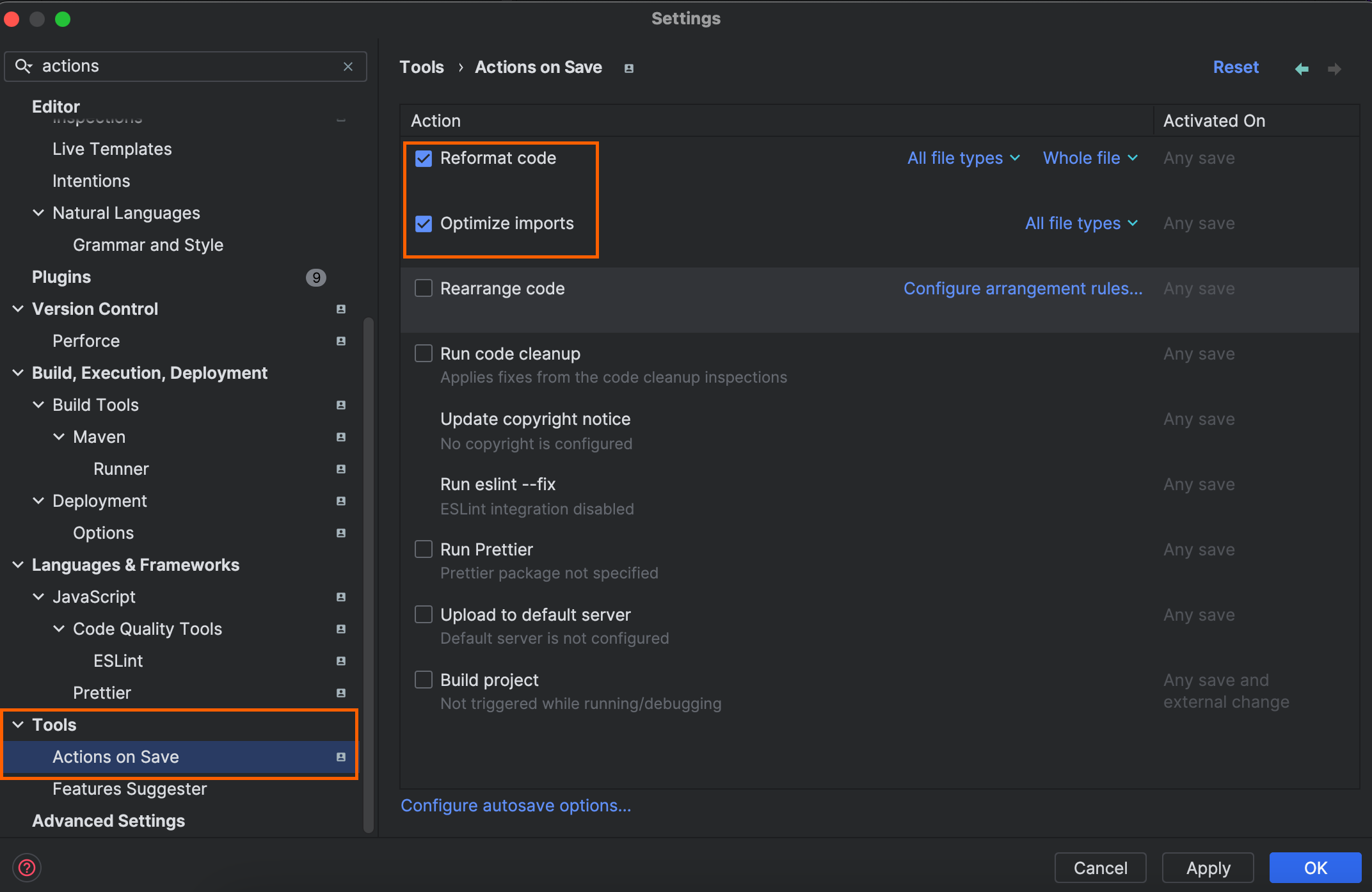Click the help question mark icon
1372x892 pixels.
27,868
